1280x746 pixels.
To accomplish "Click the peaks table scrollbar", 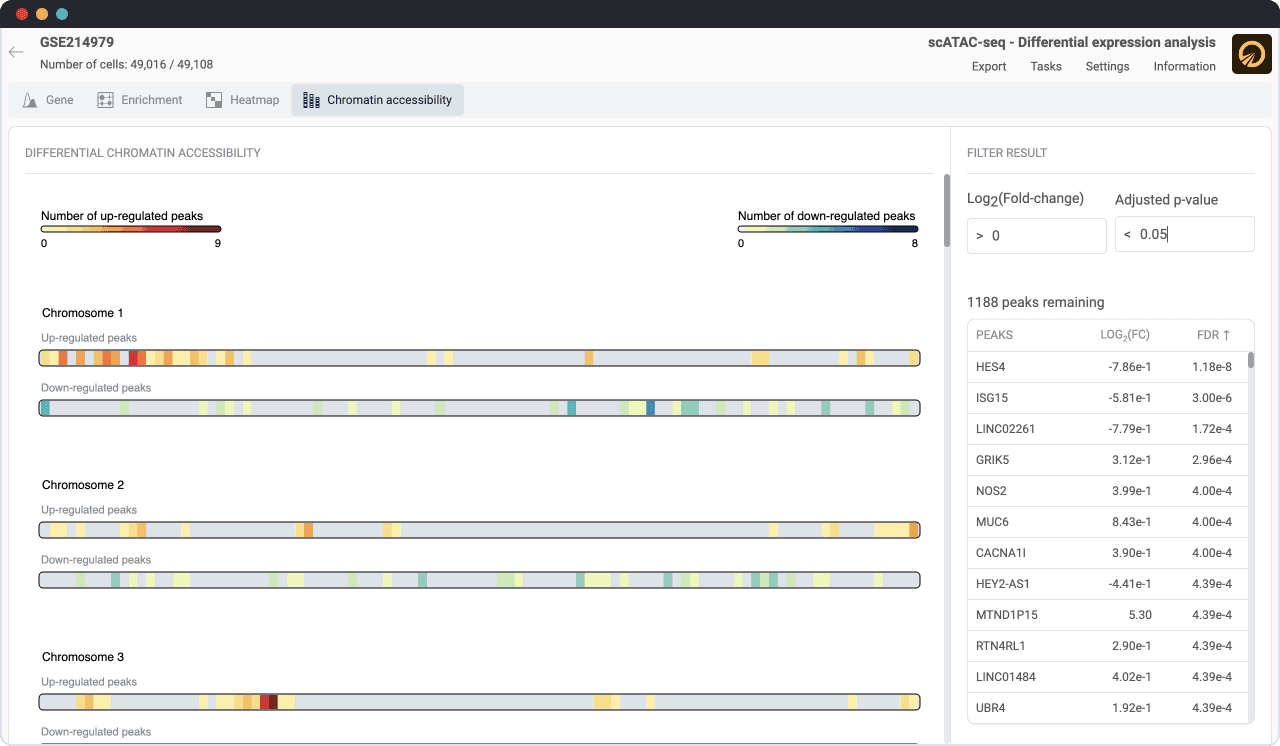I will tap(1250, 360).
